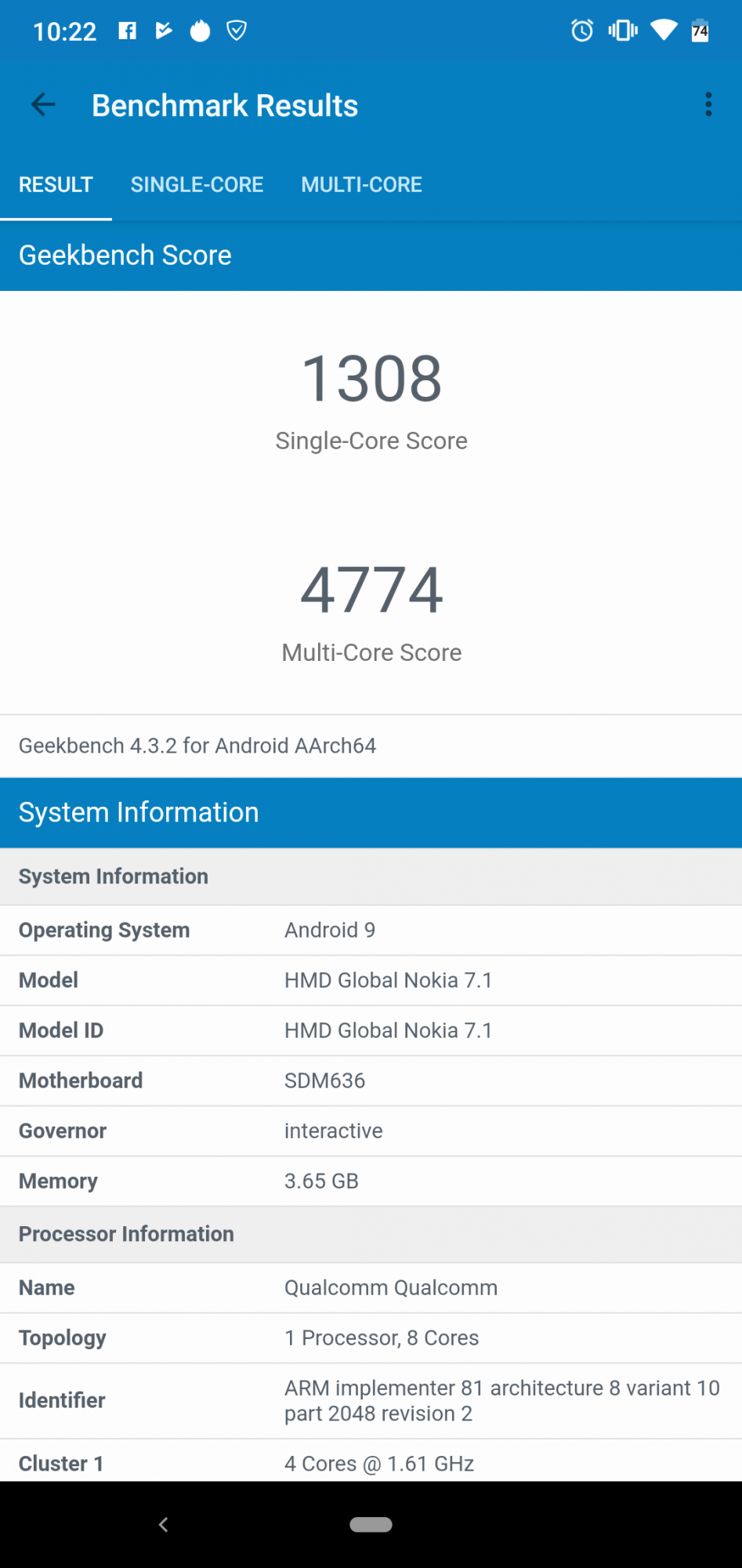Tap the Memory 3.65 GB row
Screen dimensions: 742x1568
(371, 1181)
